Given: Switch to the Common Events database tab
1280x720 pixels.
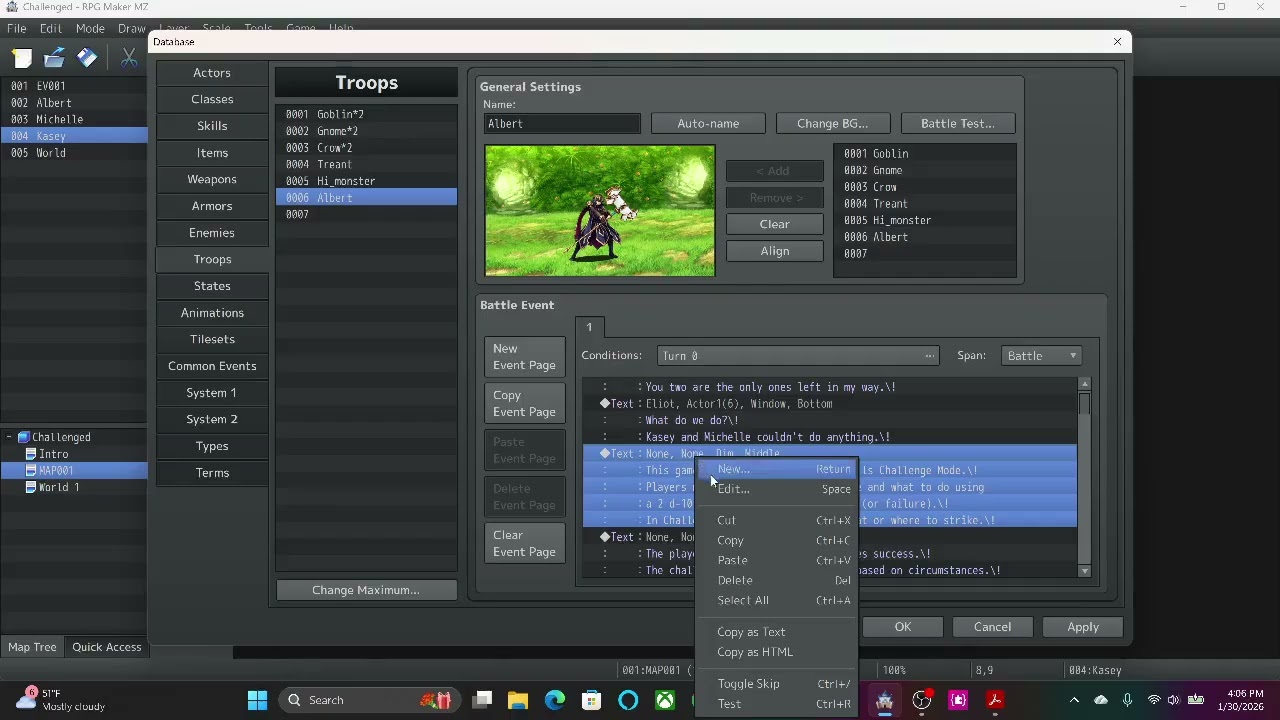Looking at the screenshot, I should click(212, 366).
